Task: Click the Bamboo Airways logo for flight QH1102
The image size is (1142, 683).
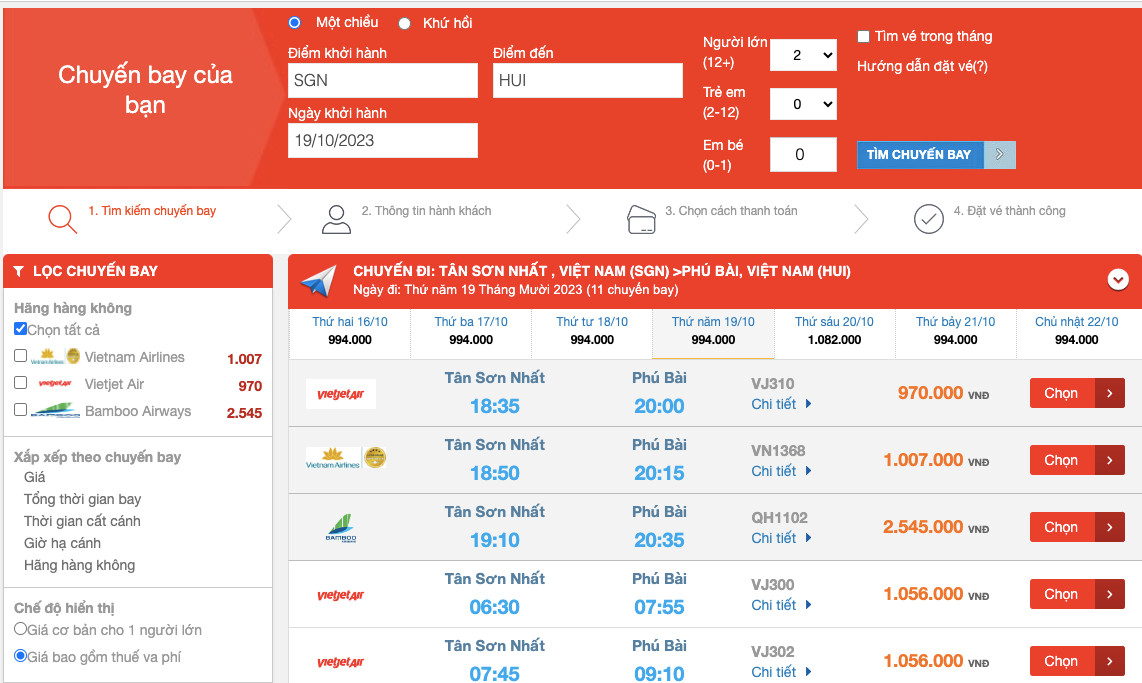Action: (340, 528)
